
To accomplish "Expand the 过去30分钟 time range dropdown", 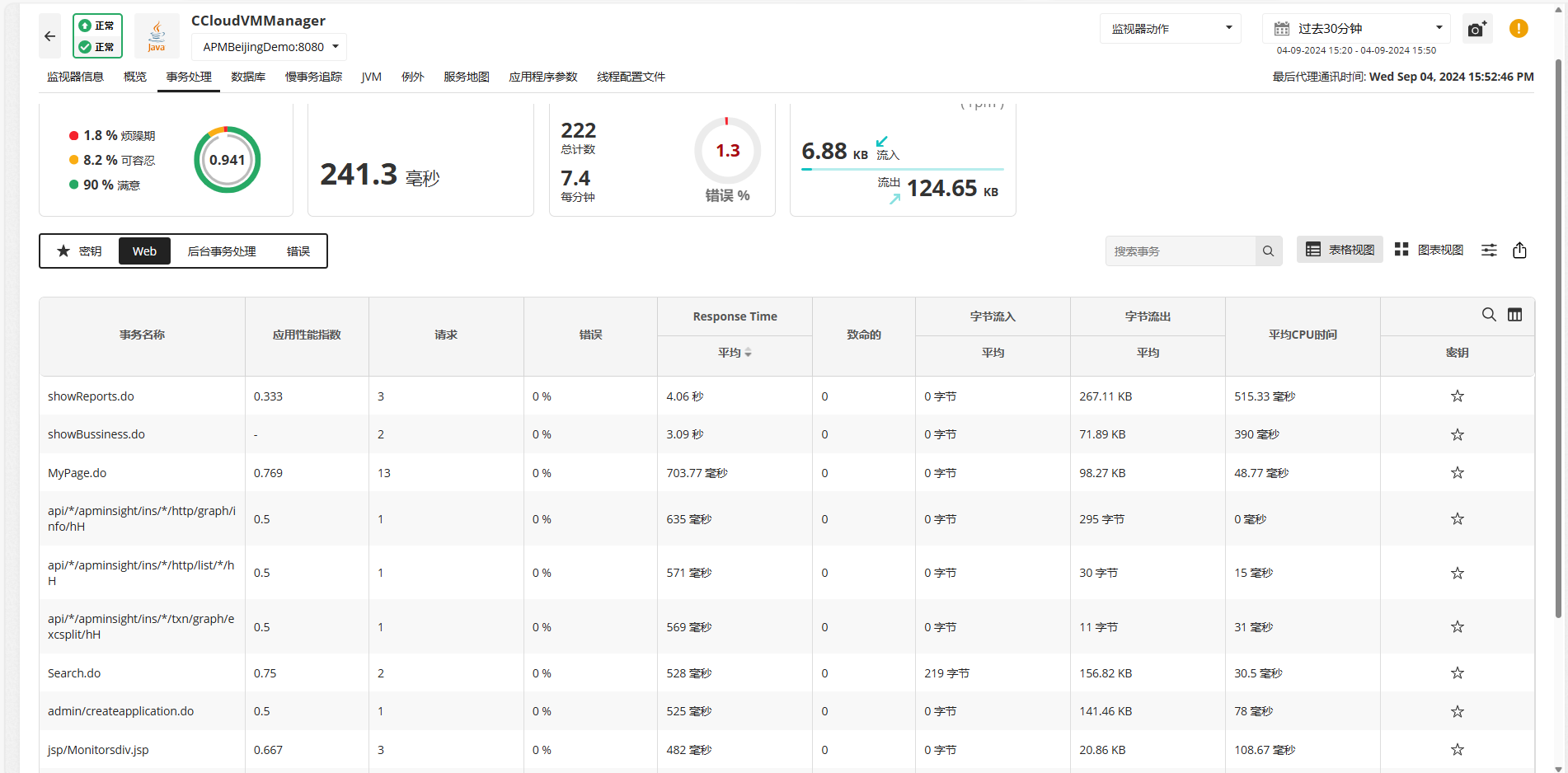I will tap(1355, 29).
